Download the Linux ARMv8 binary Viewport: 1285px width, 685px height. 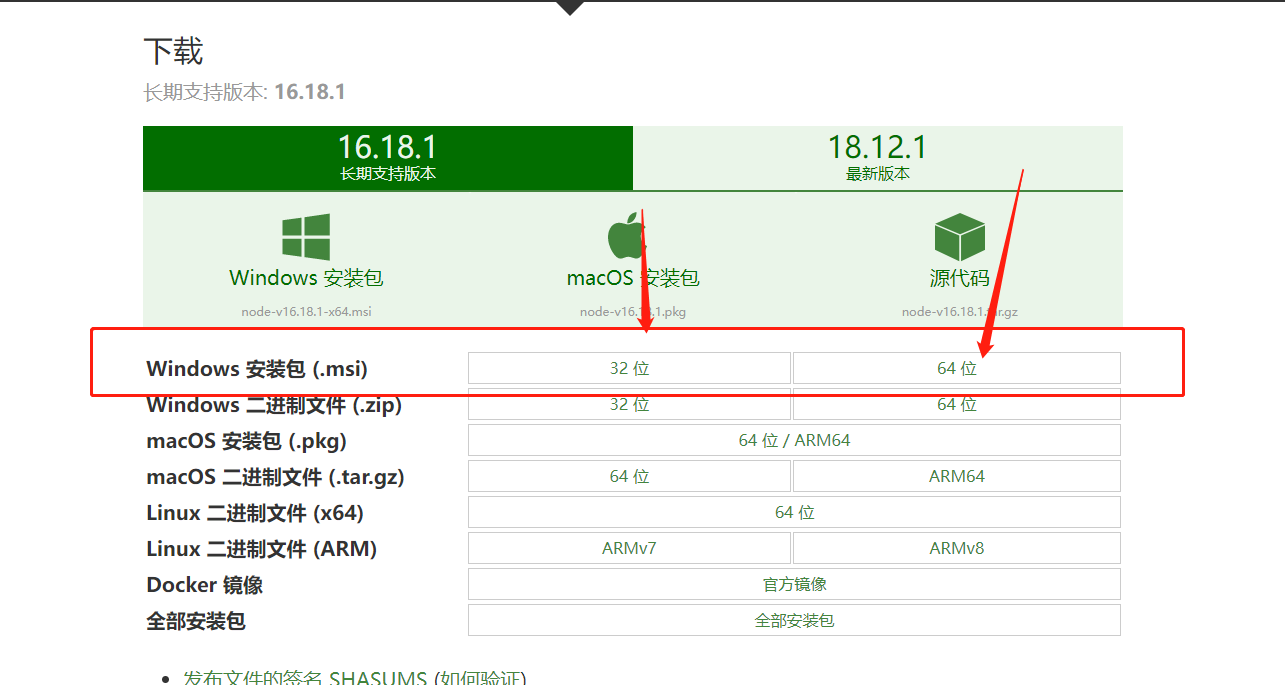pyautogui.click(x=956, y=548)
